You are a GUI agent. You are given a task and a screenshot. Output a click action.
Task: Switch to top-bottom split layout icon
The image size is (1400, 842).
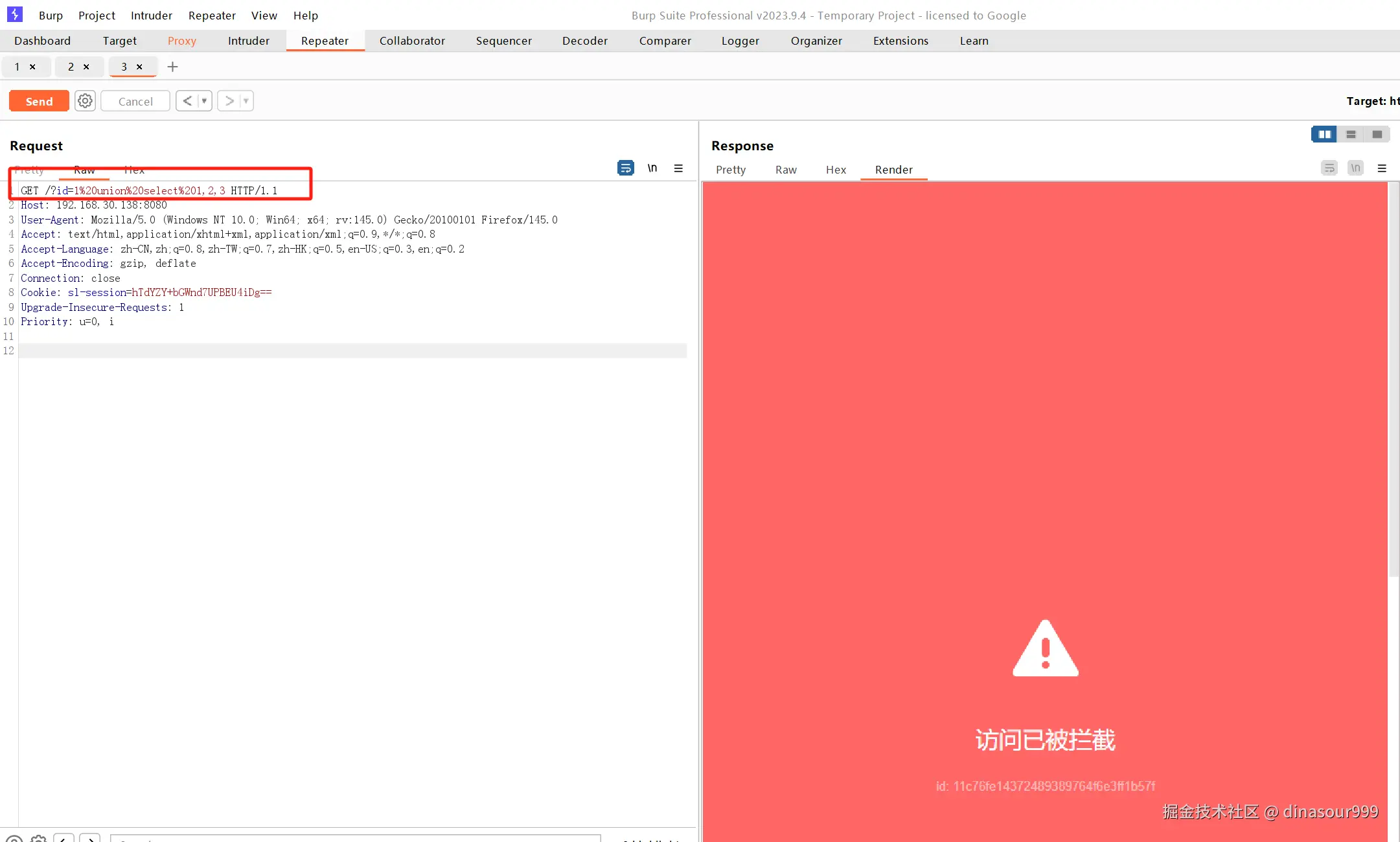(1351, 134)
